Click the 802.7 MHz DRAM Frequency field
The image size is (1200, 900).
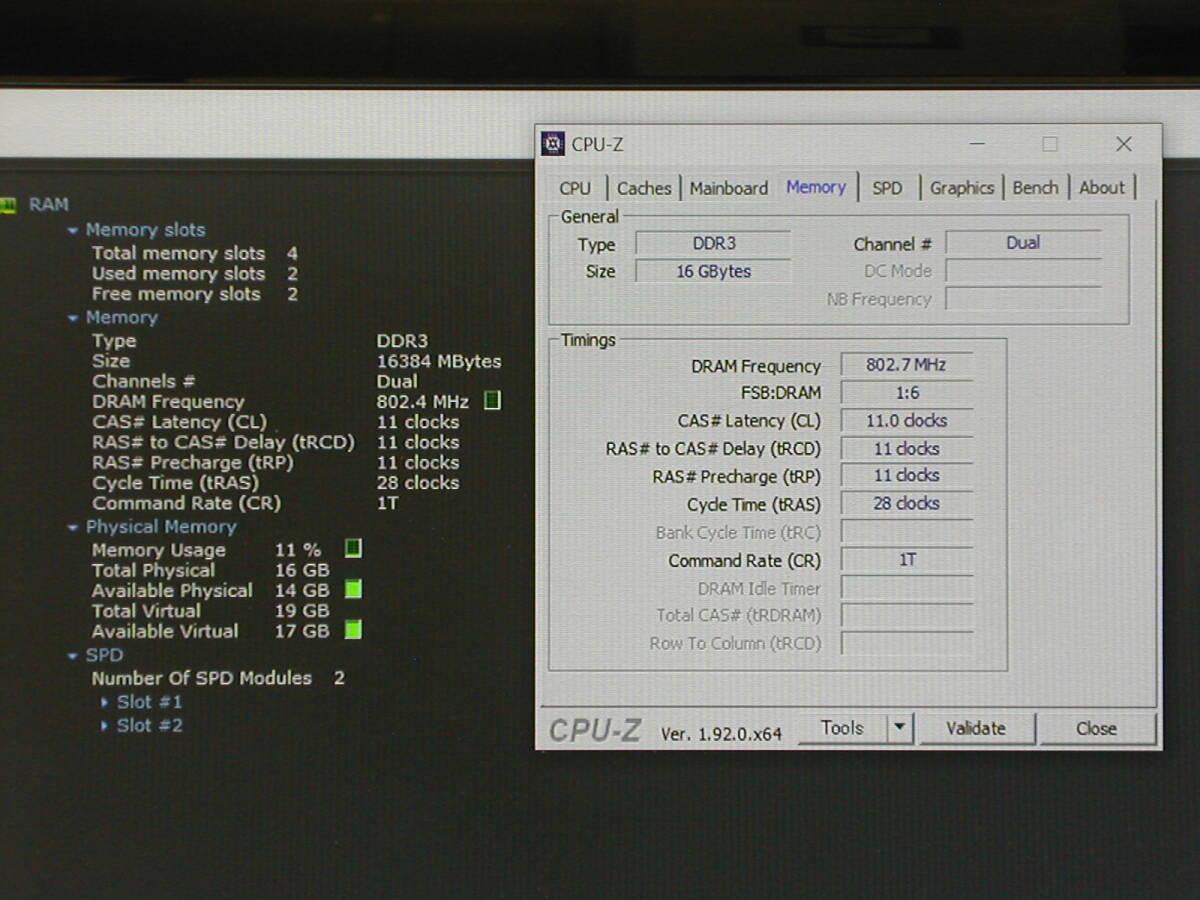907,365
